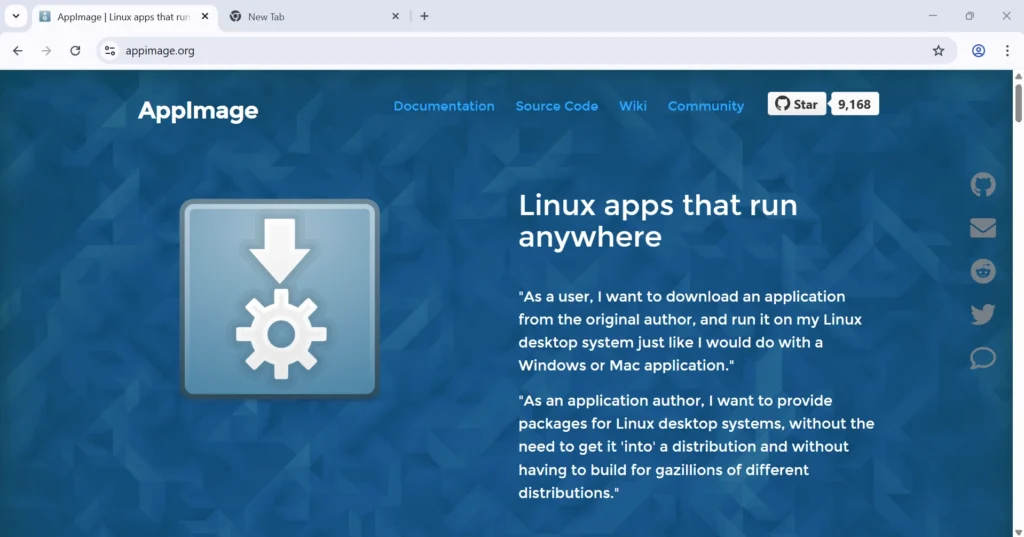Go back to previous page
Image resolution: width=1024 pixels, height=537 pixels.
click(18, 51)
